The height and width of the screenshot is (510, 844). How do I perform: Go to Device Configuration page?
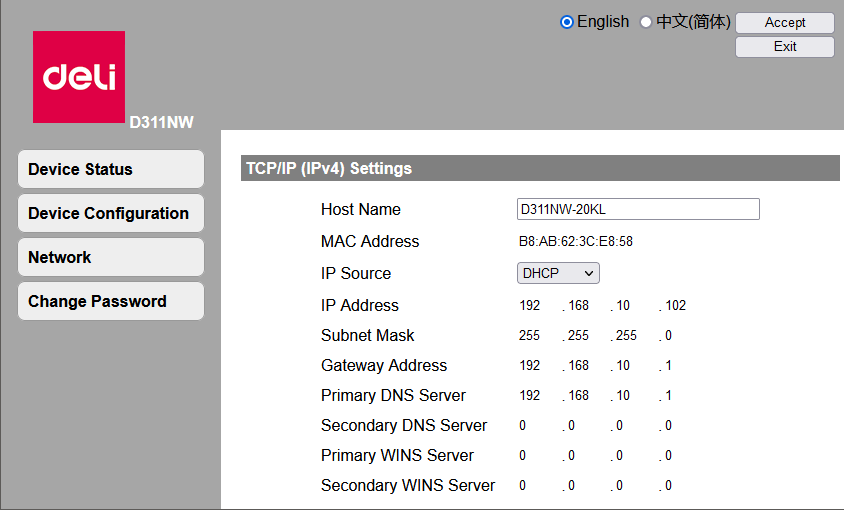[x=110, y=213]
